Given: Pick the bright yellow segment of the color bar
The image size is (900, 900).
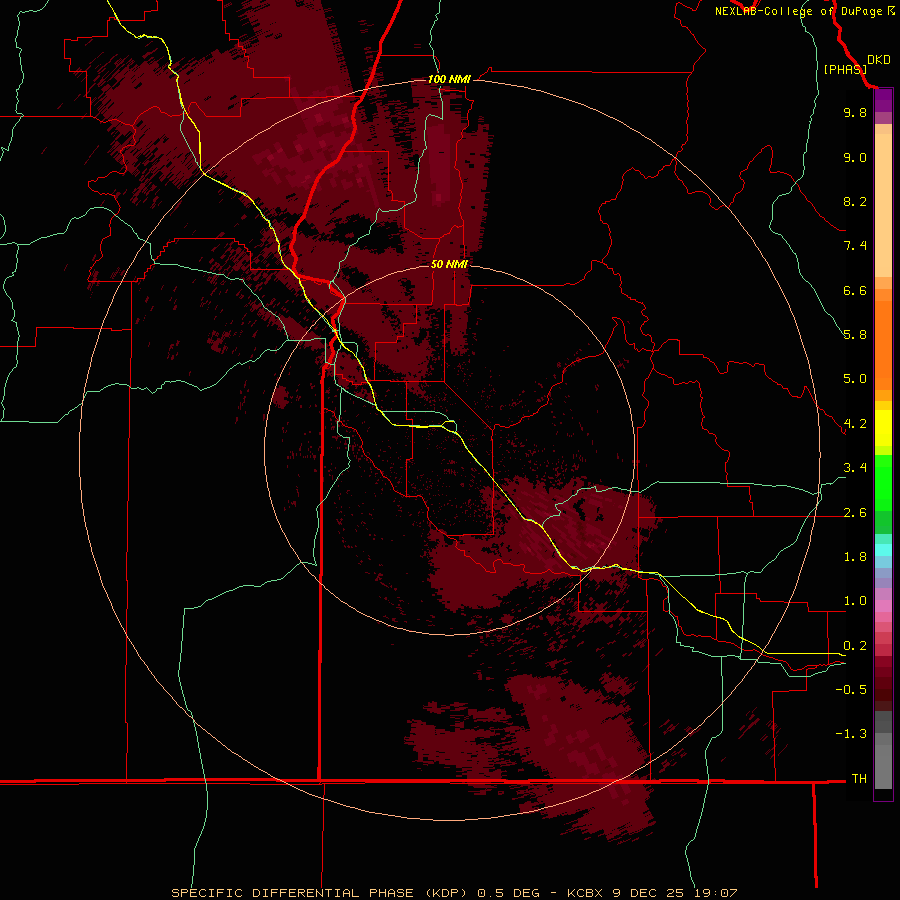Looking at the screenshot, I should (x=883, y=428).
